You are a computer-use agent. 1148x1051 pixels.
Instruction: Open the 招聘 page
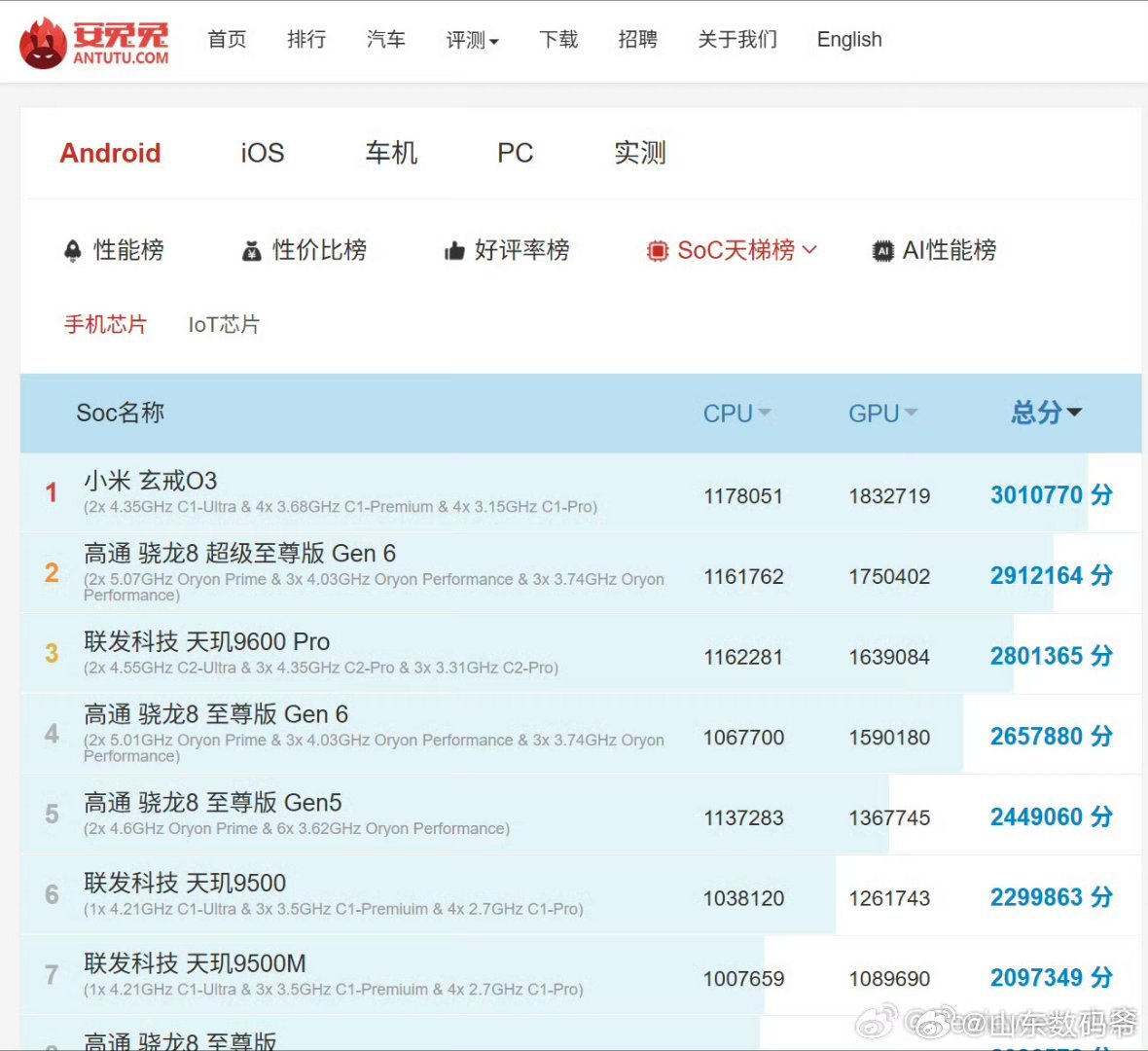pos(637,40)
